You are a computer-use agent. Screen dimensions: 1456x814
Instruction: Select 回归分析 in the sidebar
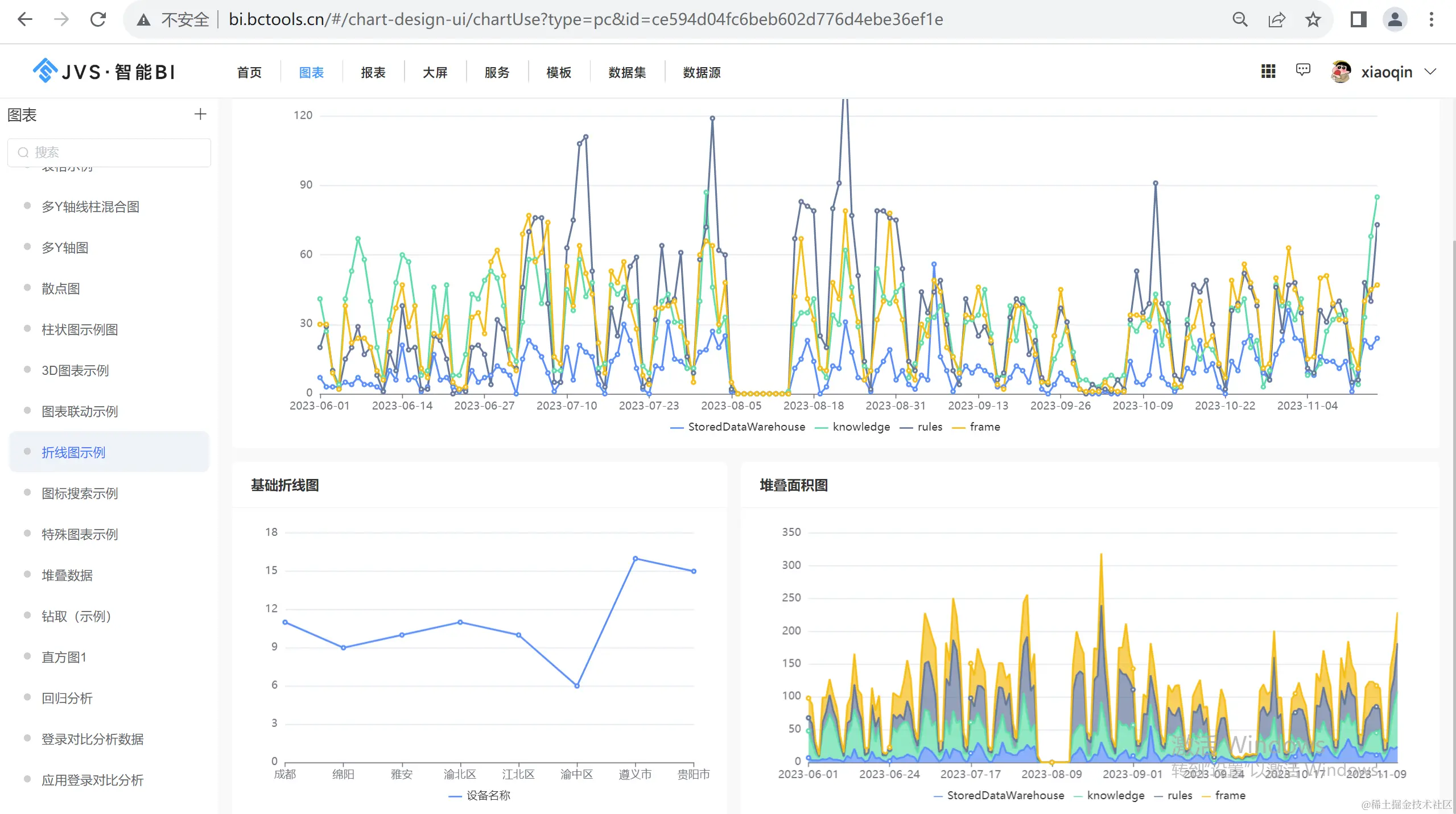(x=67, y=698)
